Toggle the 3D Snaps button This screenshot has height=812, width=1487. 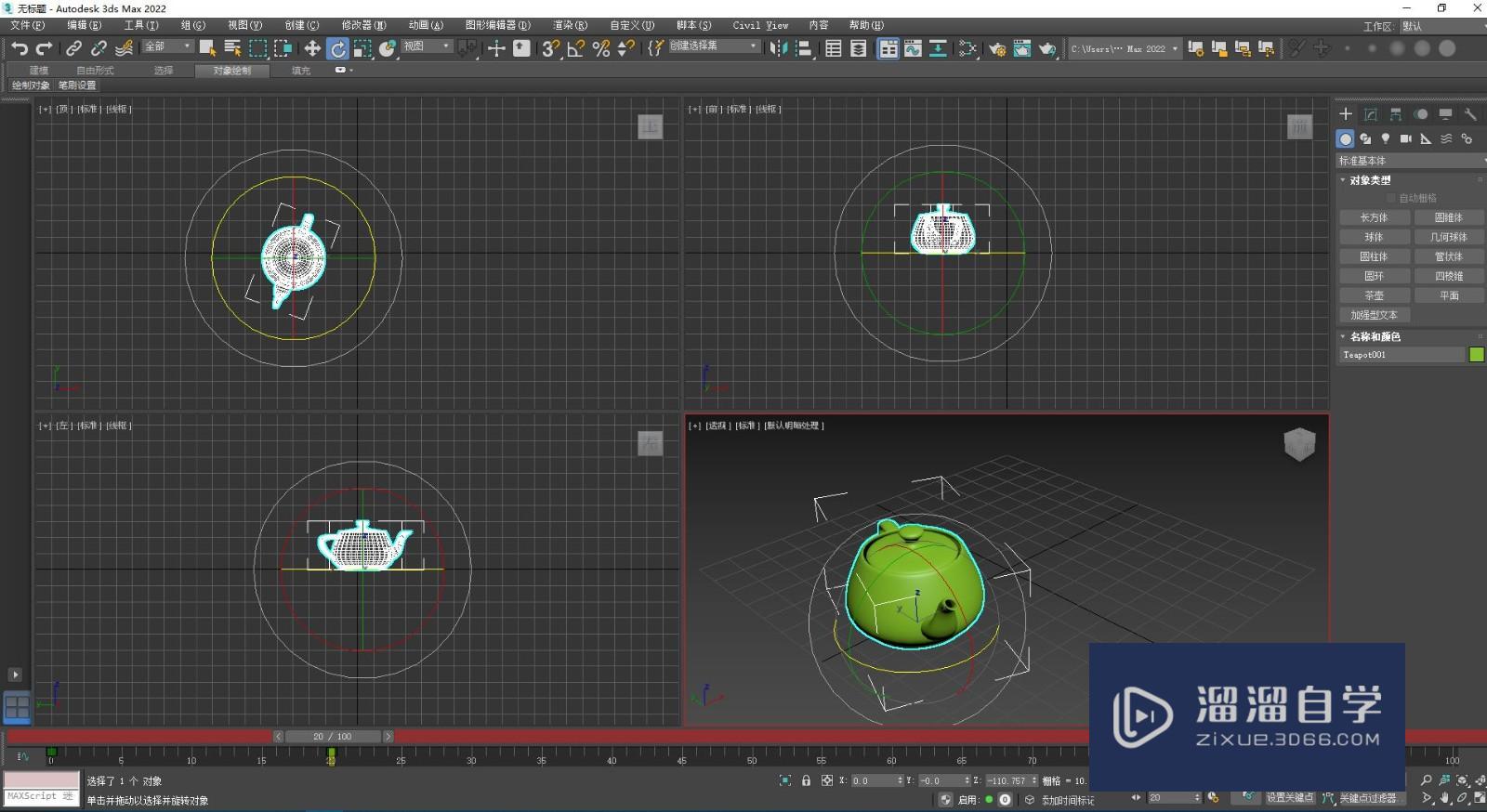coord(551,48)
